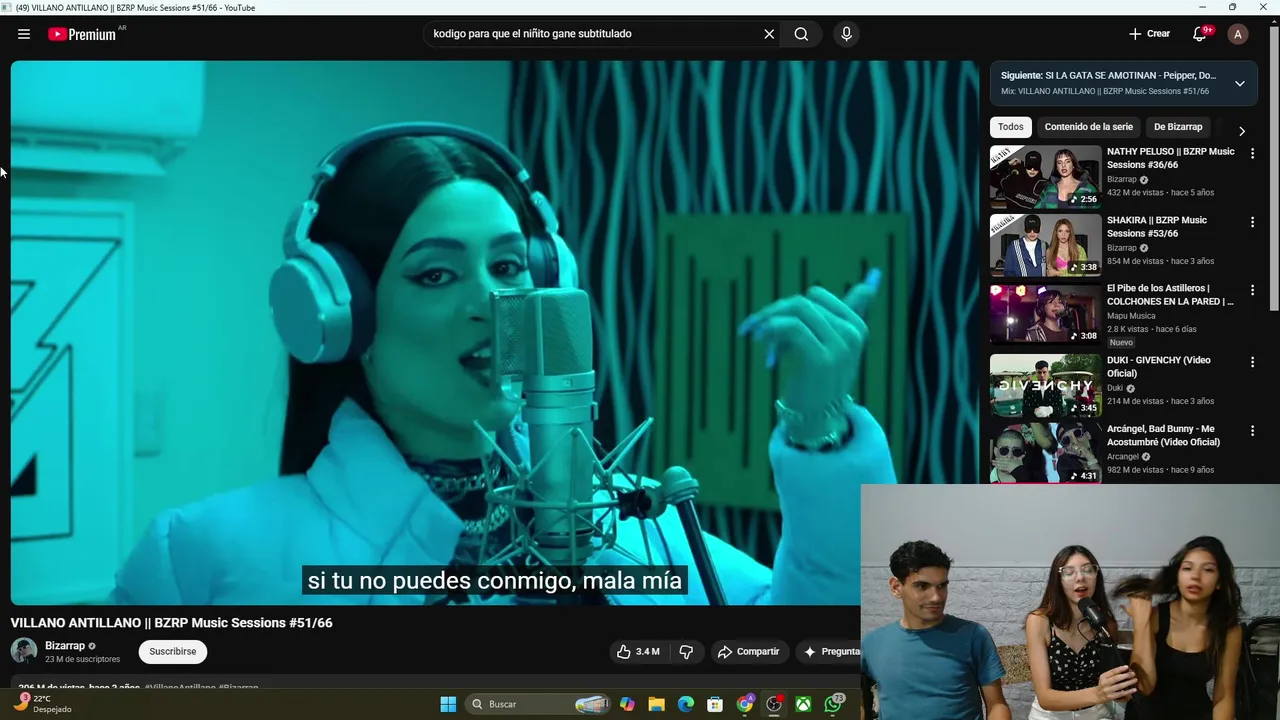Screen dimensions: 1280x720
Task: Select Contenido de la serie chip
Action: click(1089, 127)
